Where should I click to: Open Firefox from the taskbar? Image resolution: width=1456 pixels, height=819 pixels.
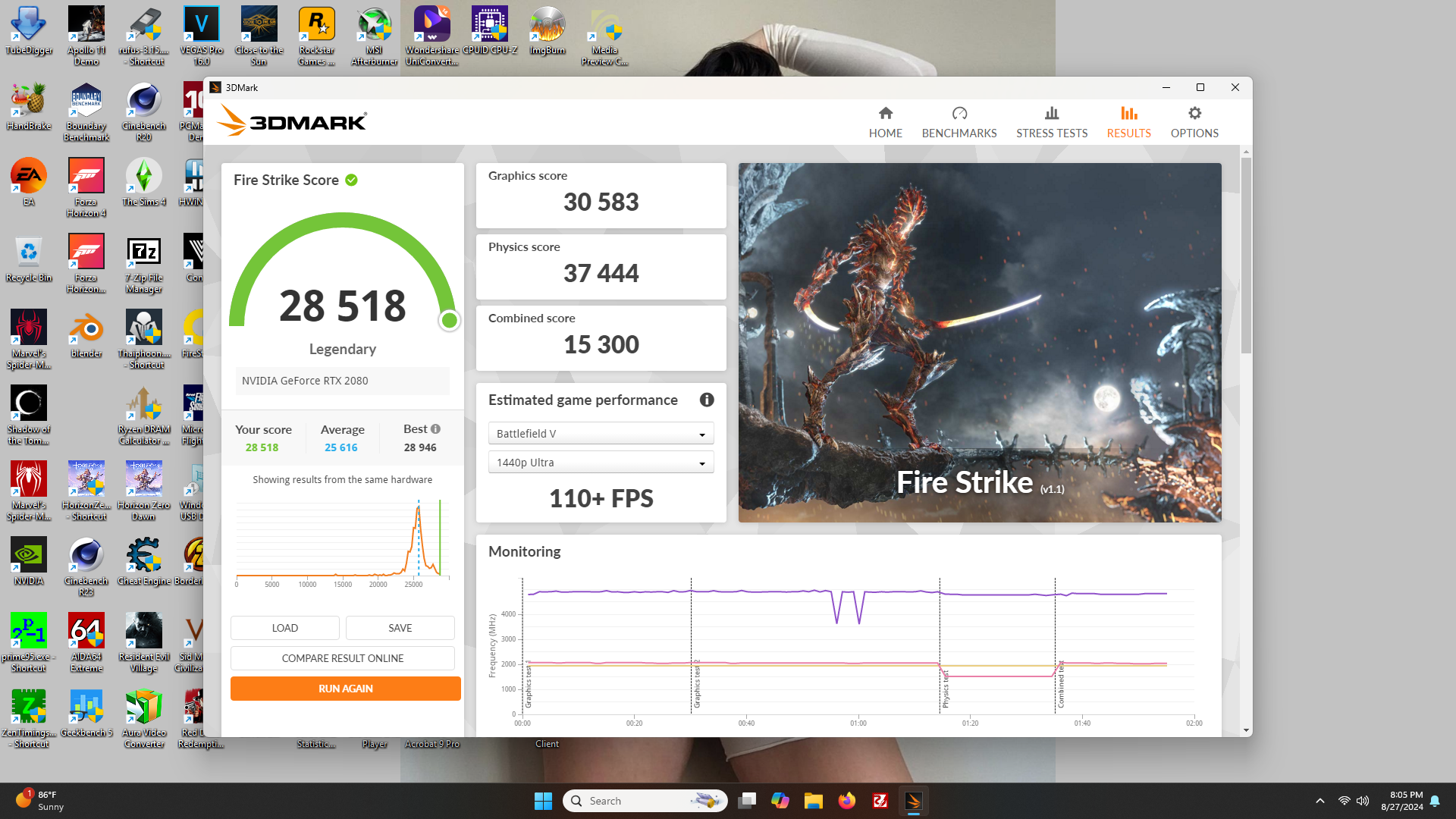847,801
